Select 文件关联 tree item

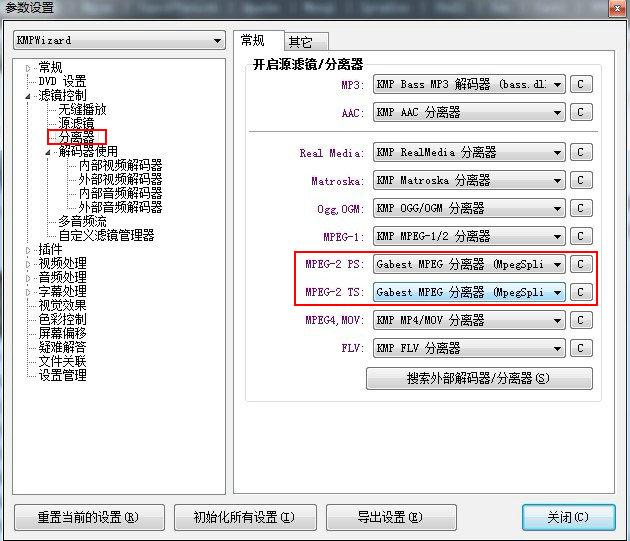click(x=62, y=362)
